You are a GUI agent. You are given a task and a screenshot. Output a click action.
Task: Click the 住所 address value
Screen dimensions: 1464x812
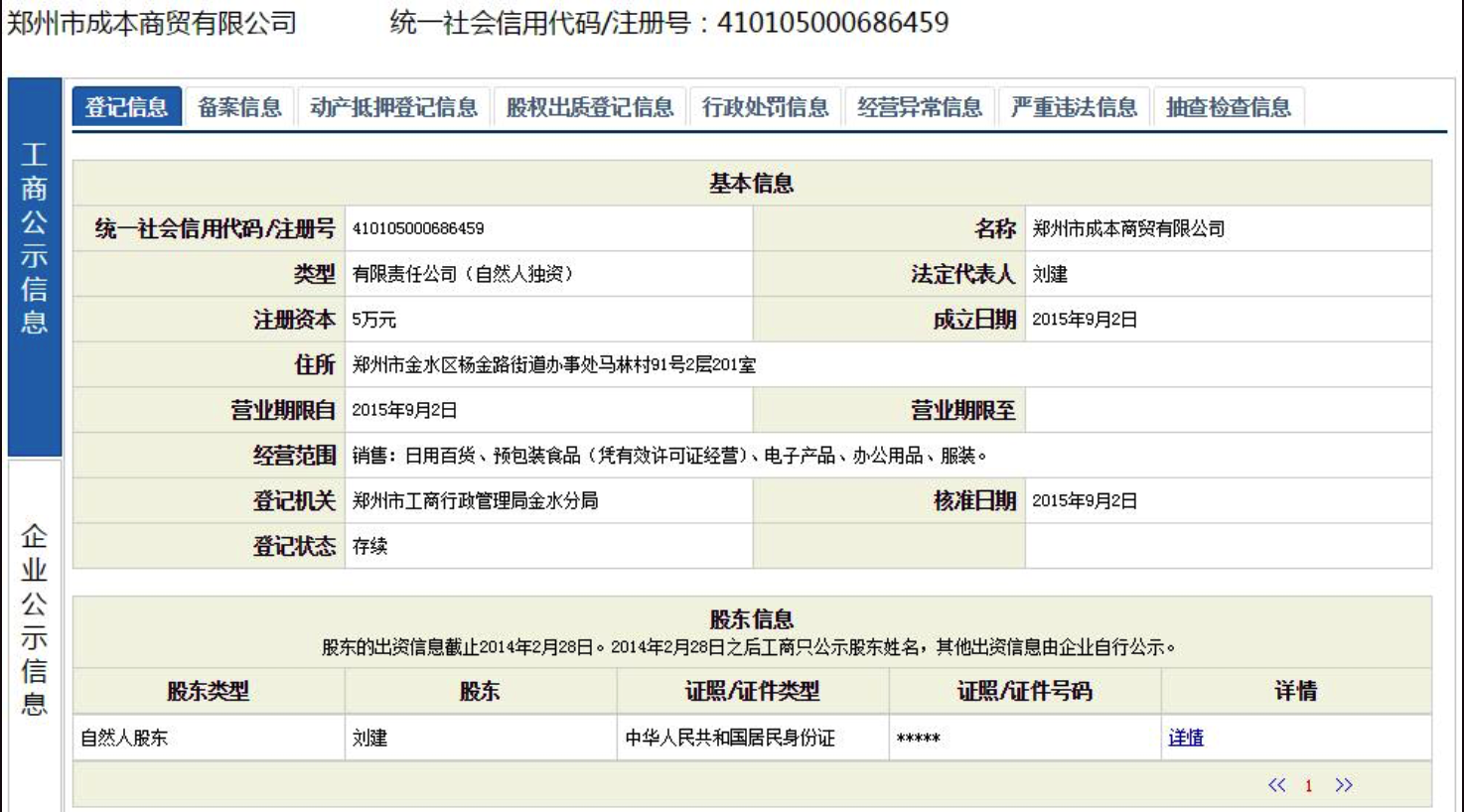click(553, 365)
